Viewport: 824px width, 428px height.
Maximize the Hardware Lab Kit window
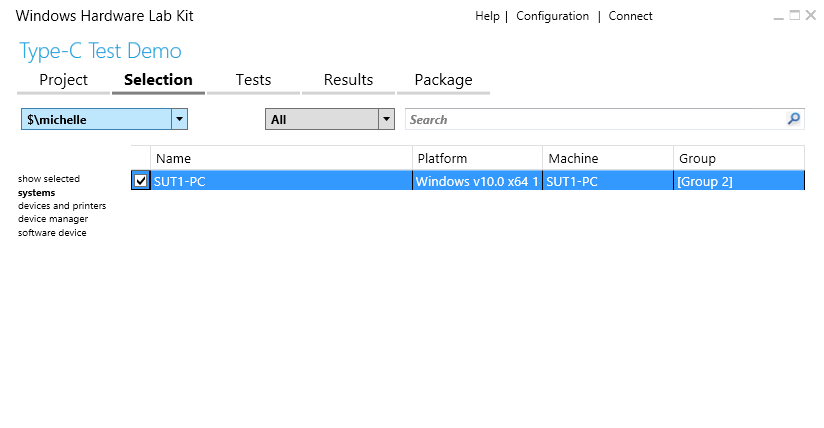pos(795,15)
